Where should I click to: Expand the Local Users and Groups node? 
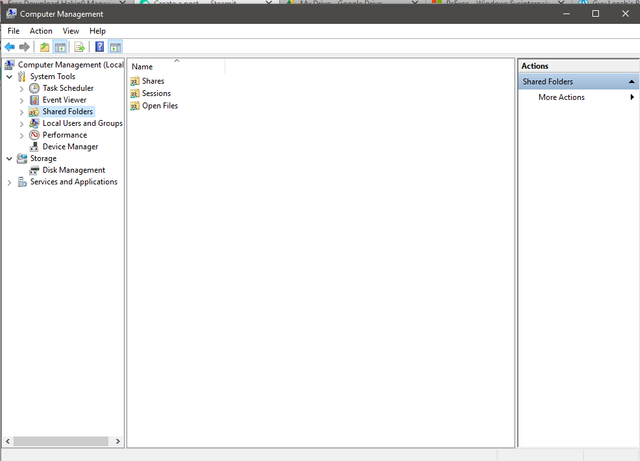(x=22, y=124)
